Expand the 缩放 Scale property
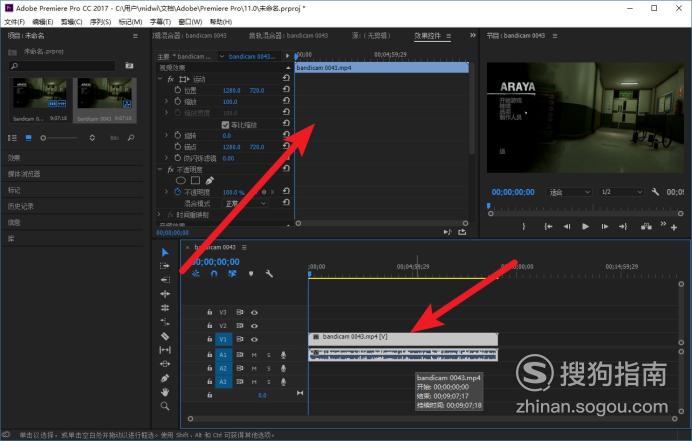 coord(166,102)
